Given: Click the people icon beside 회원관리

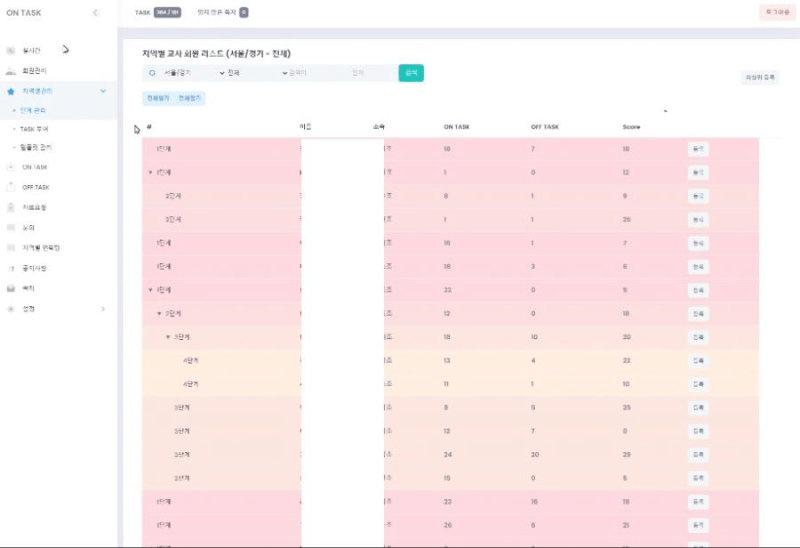Looking at the screenshot, I should pyautogui.click(x=11, y=71).
